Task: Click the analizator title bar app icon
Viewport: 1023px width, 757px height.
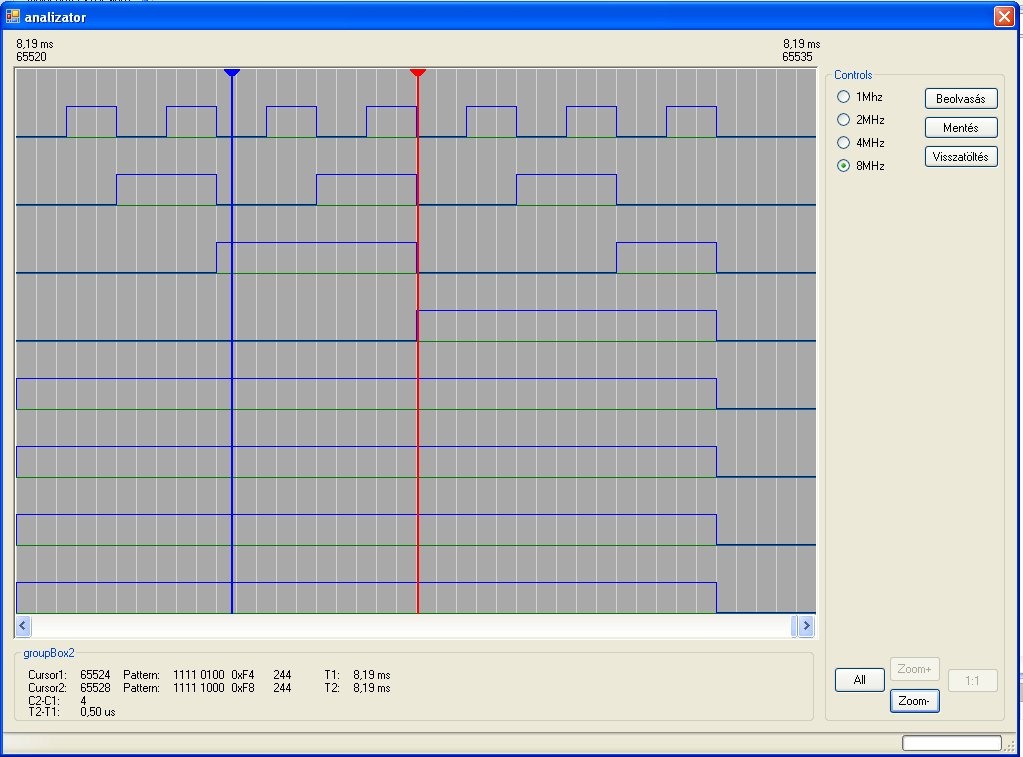Action: pos(12,16)
